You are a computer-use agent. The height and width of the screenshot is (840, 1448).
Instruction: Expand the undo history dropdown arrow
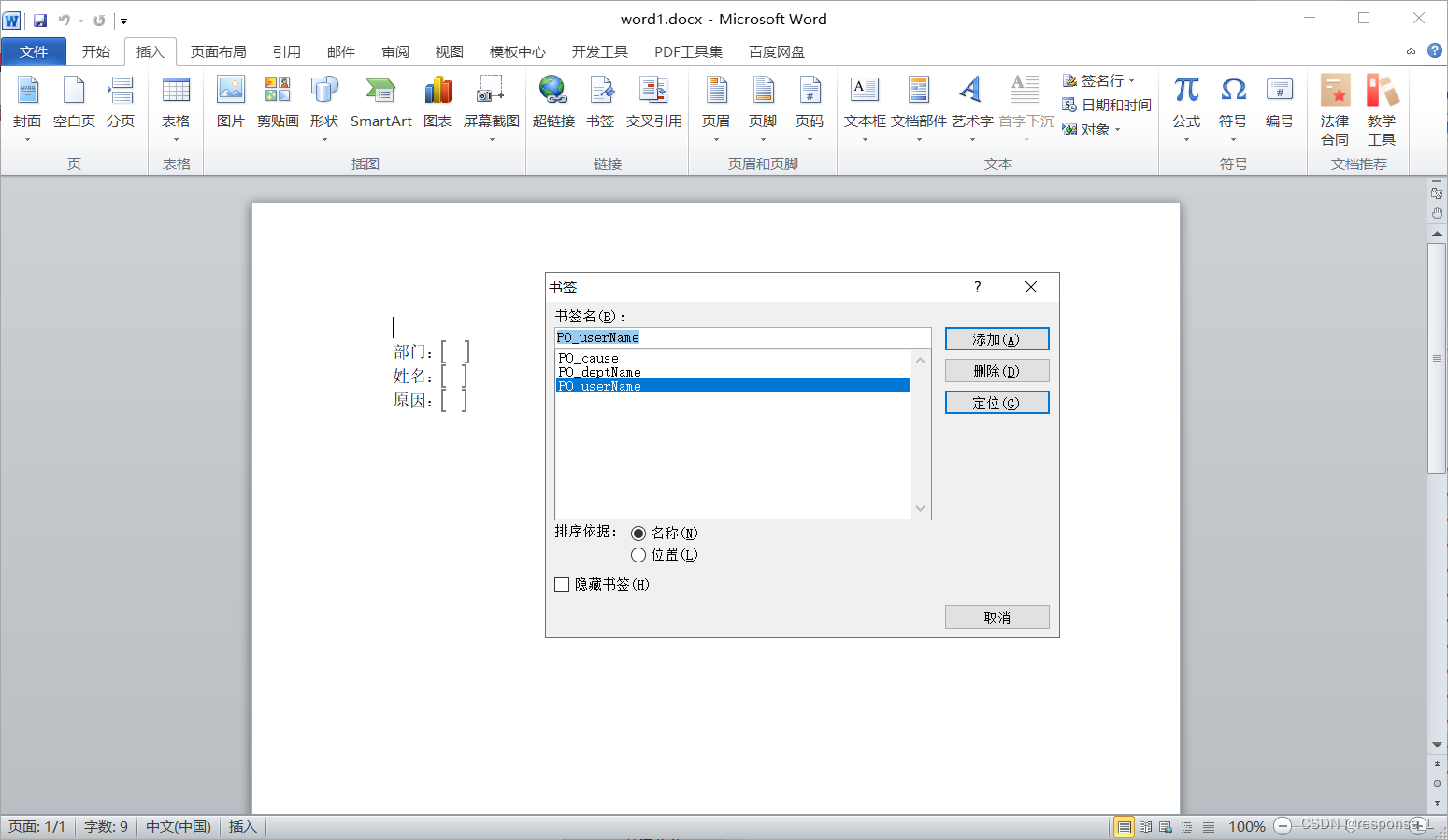pyautogui.click(x=80, y=21)
